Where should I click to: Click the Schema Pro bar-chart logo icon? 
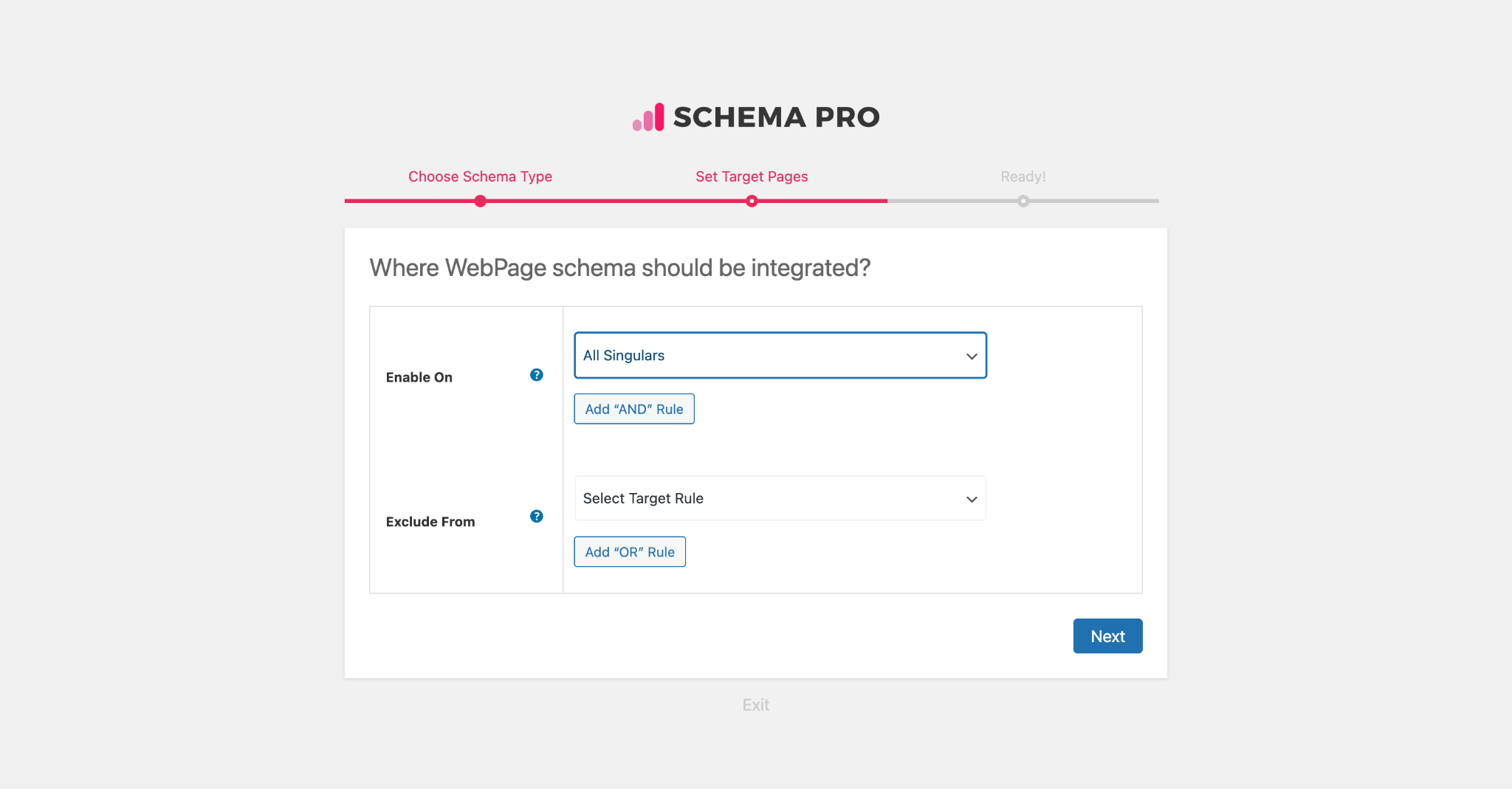click(x=648, y=117)
